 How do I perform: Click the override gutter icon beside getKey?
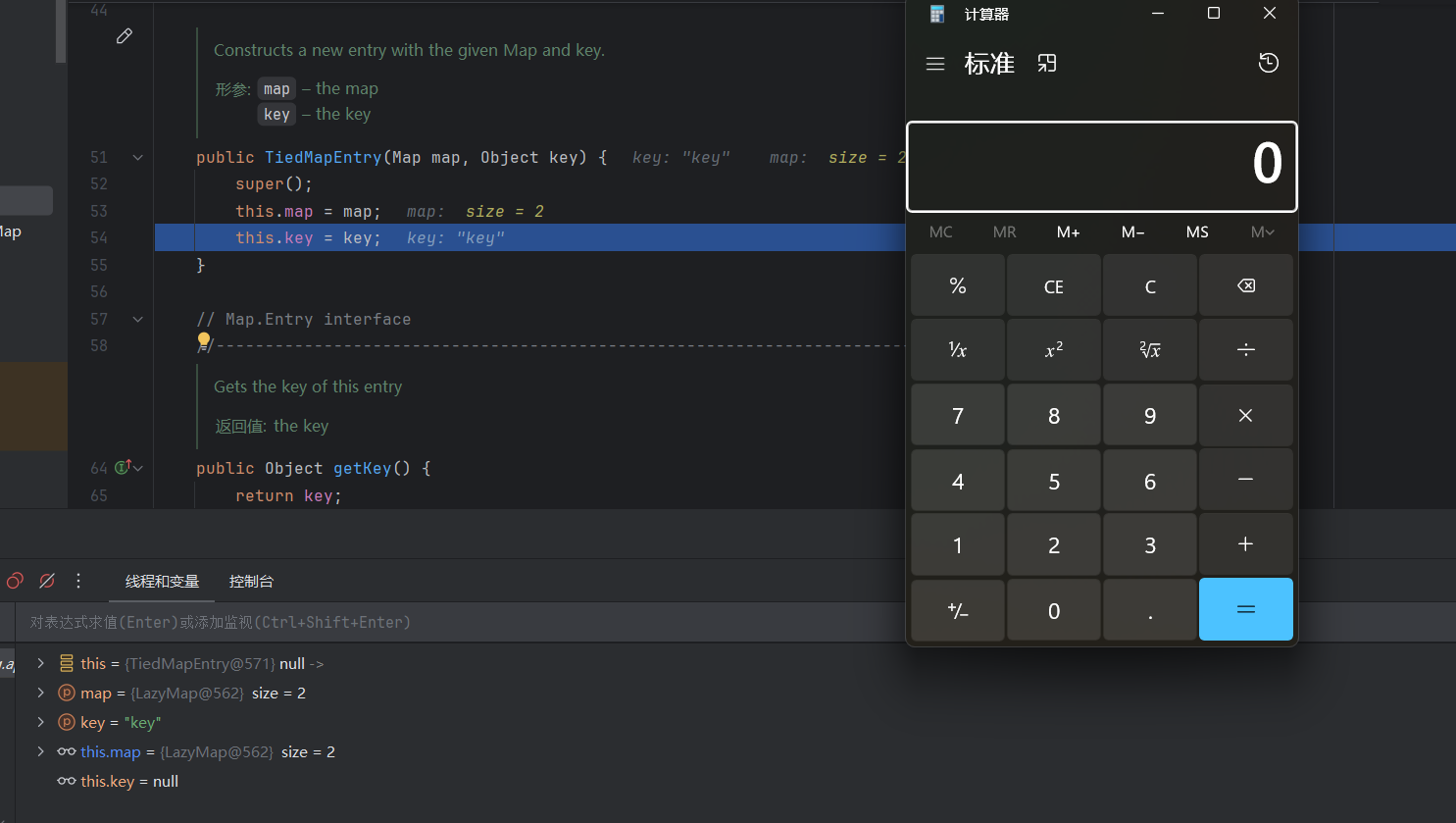click(124, 468)
